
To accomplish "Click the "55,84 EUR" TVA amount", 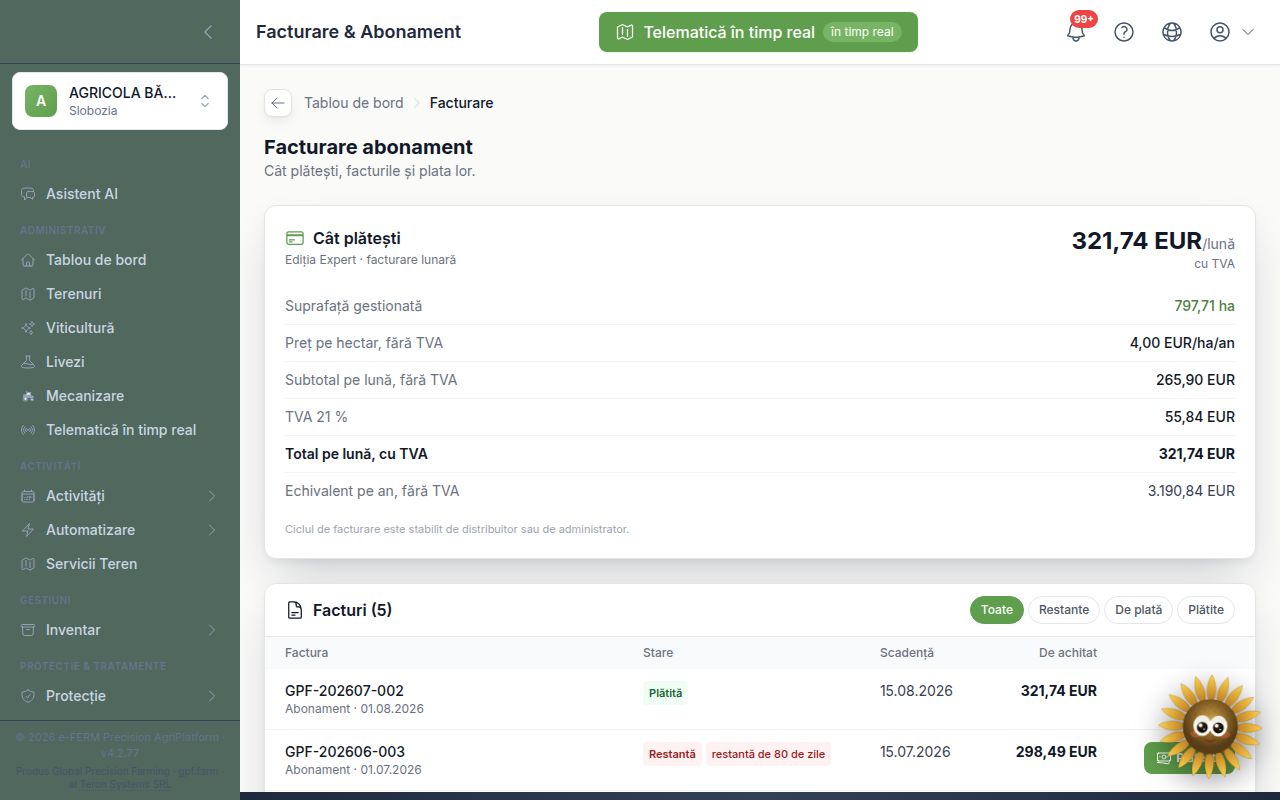I will pos(1200,417).
